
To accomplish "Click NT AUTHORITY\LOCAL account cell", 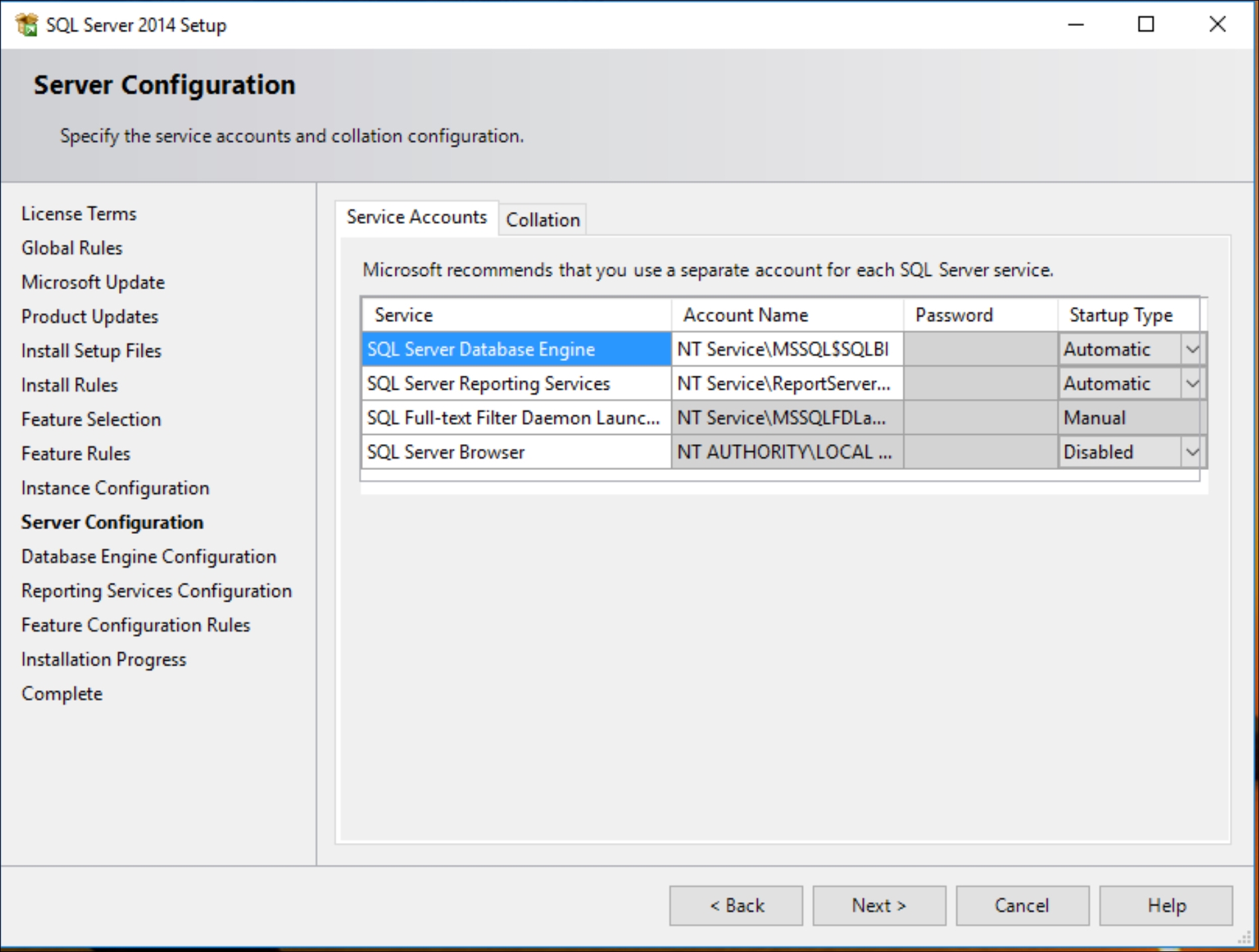I will tap(787, 452).
